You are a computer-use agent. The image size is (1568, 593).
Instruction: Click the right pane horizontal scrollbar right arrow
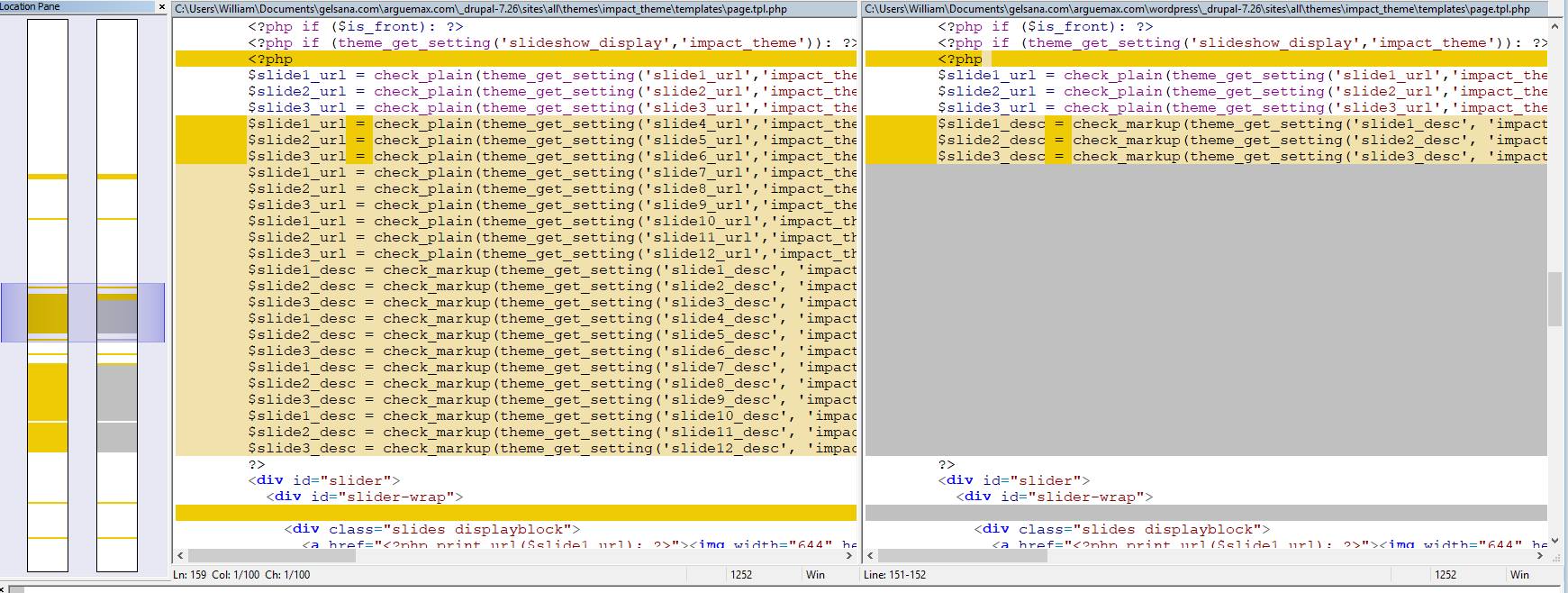coord(1539,556)
